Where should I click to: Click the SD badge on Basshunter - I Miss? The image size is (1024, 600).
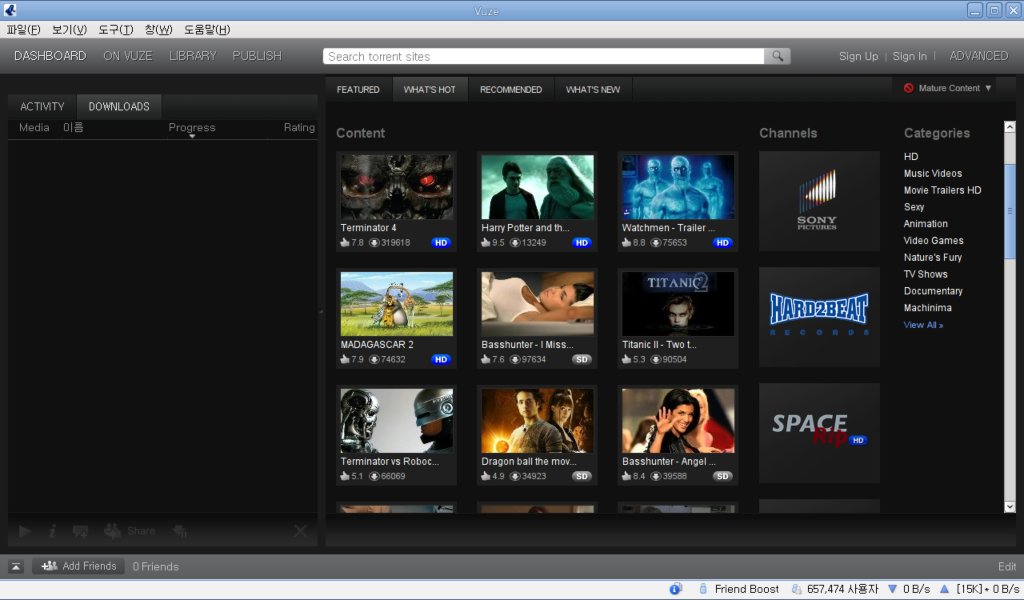click(x=581, y=360)
